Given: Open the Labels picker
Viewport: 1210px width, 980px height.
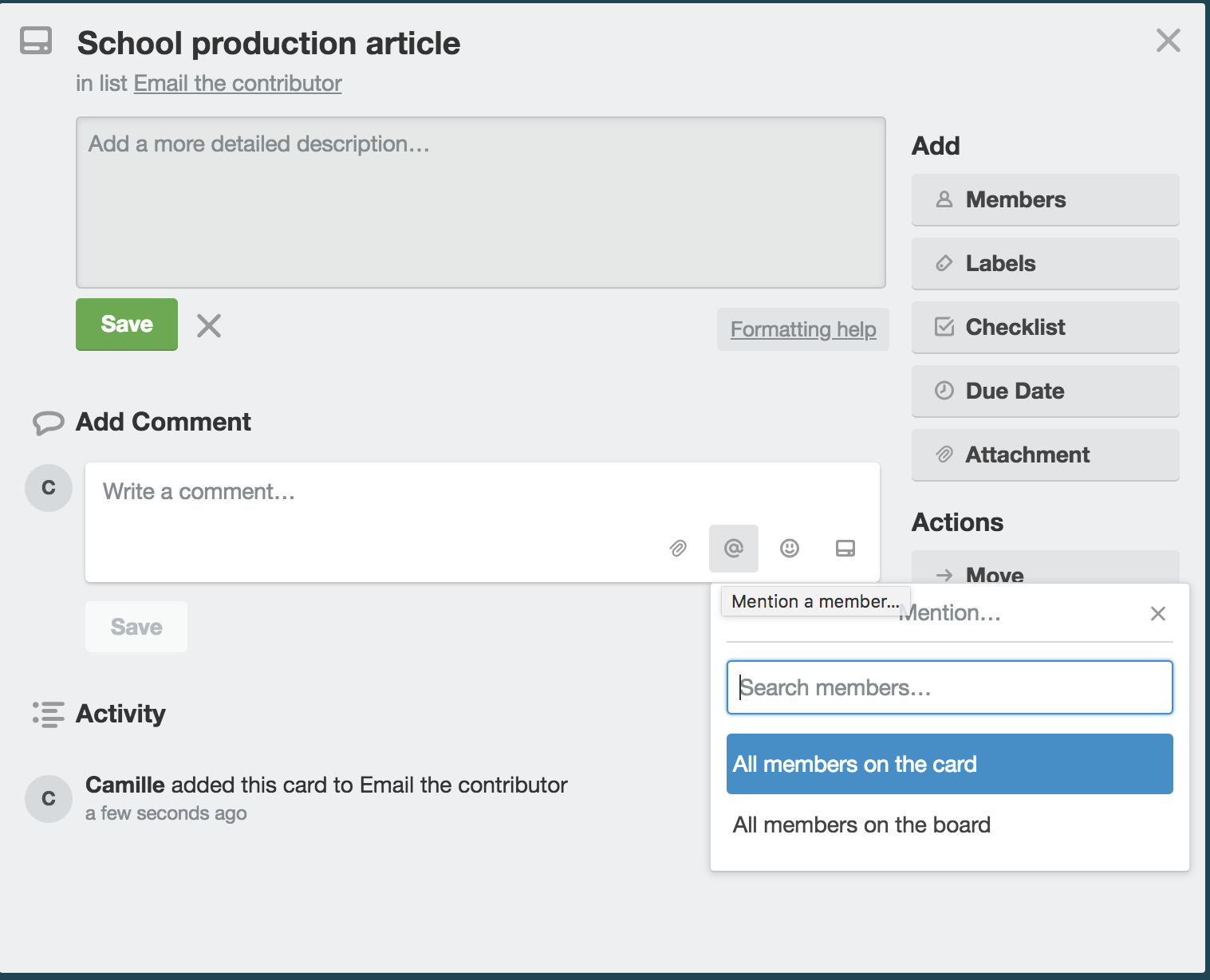Looking at the screenshot, I should pyautogui.click(x=1045, y=263).
